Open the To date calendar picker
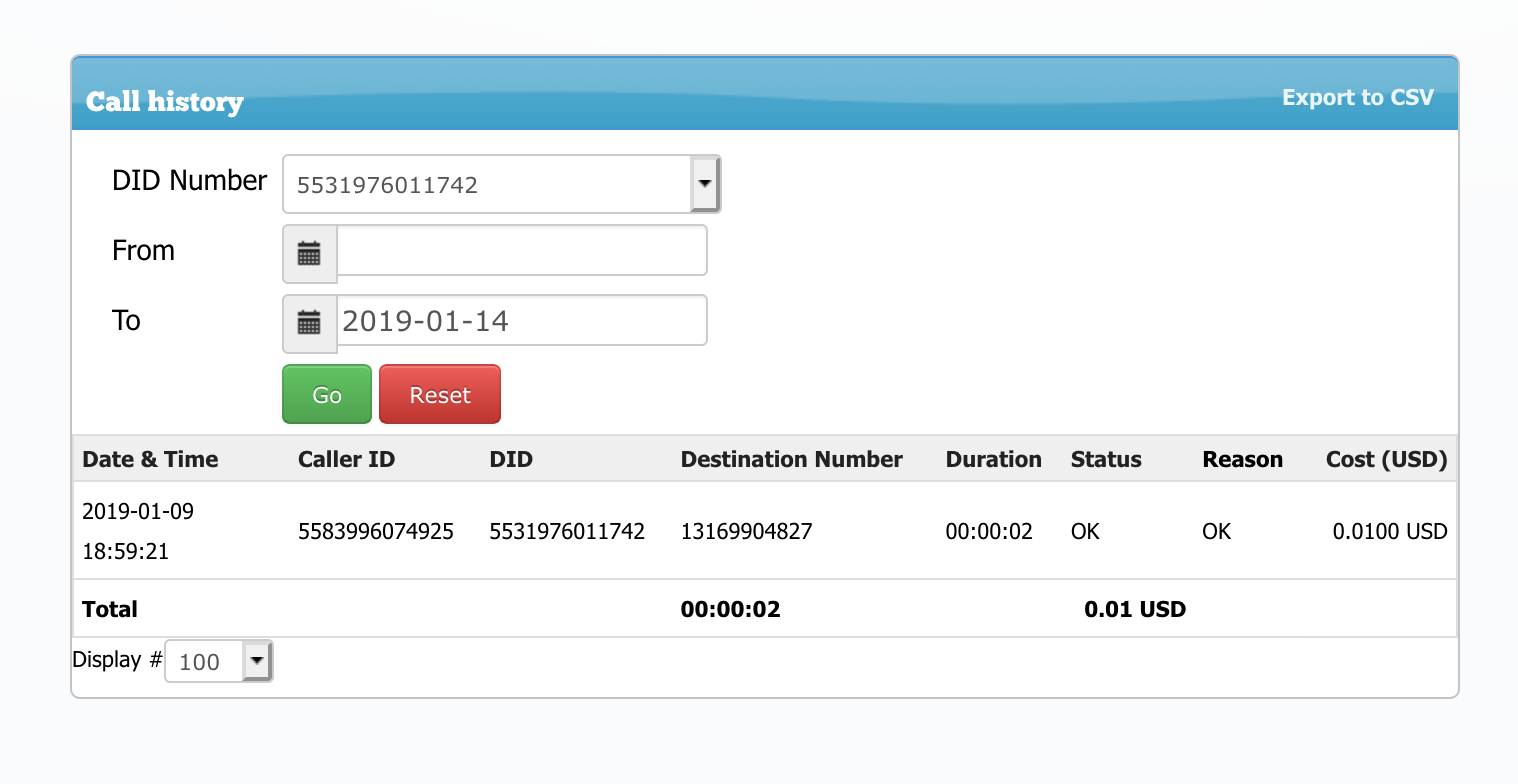The image size is (1518, 784). pos(310,323)
